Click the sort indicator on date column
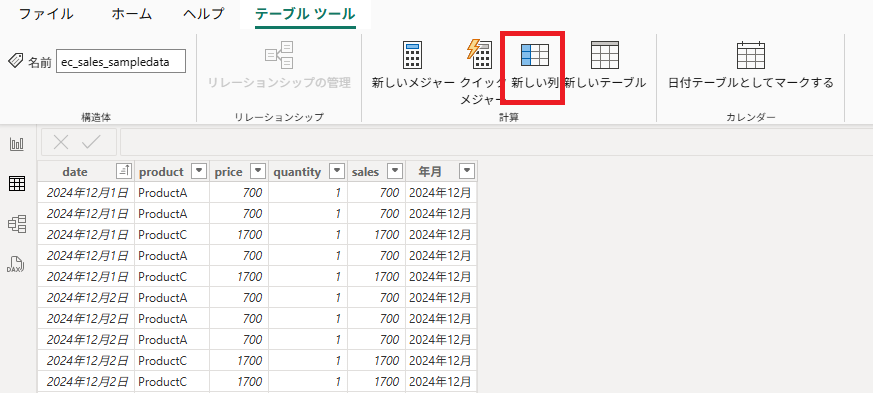873x393 pixels. click(124, 171)
